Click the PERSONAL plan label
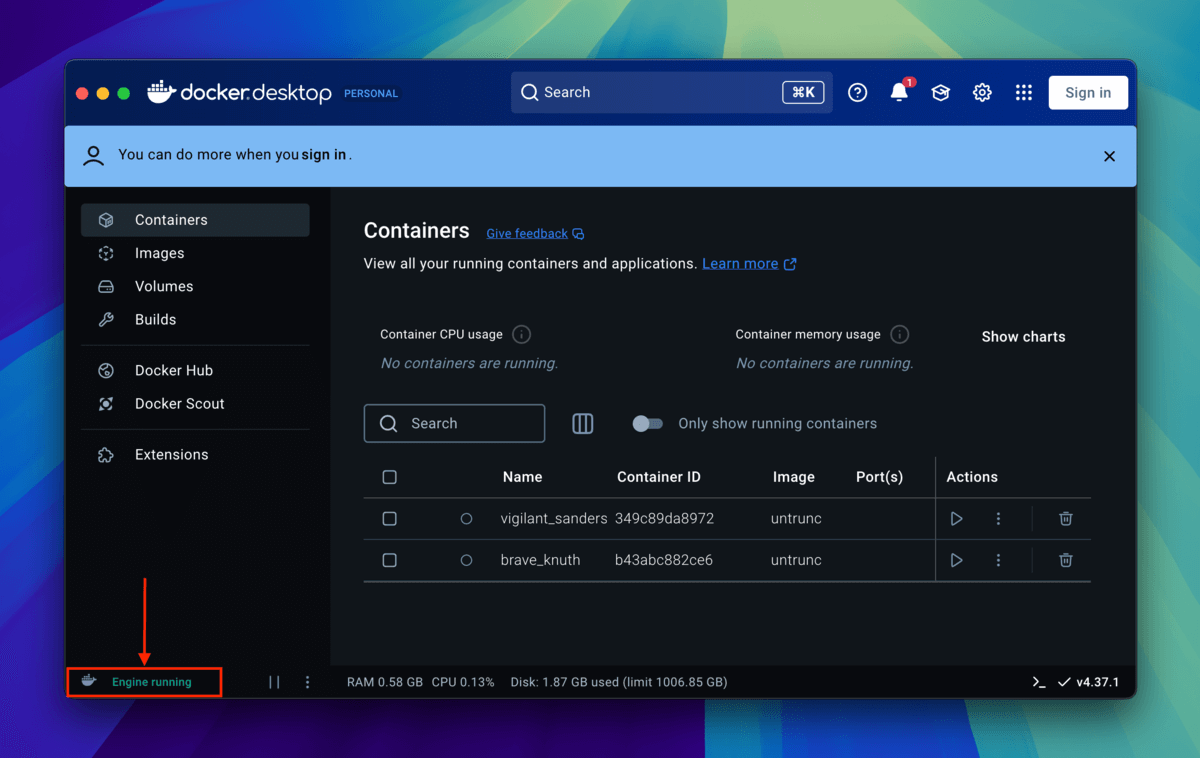The height and width of the screenshot is (758, 1200). coord(371,93)
